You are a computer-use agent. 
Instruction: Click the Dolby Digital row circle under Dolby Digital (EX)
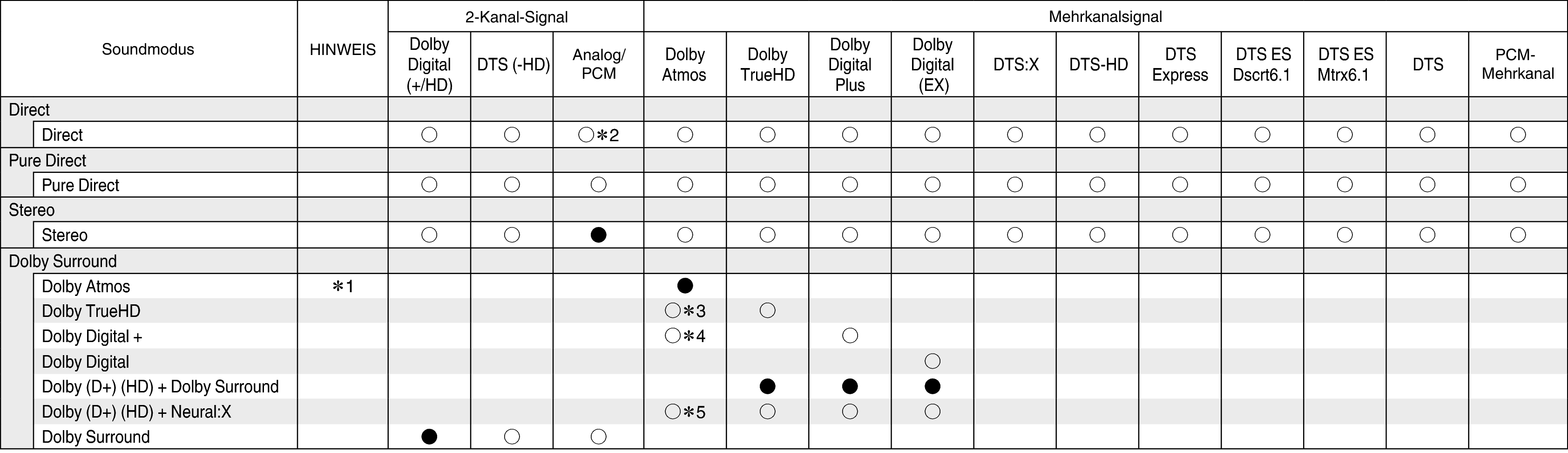[x=932, y=361]
